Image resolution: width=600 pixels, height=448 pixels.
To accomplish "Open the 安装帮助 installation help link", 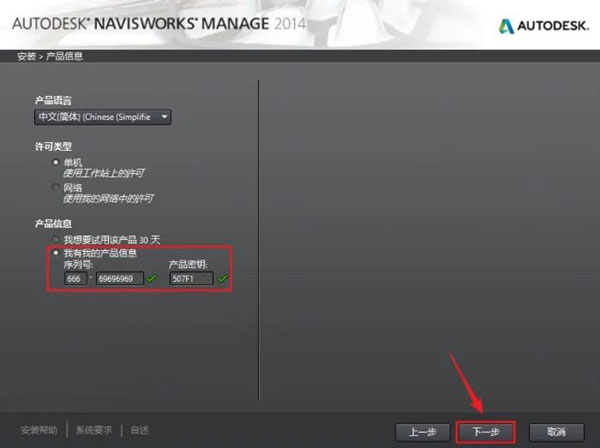I will coord(39,430).
